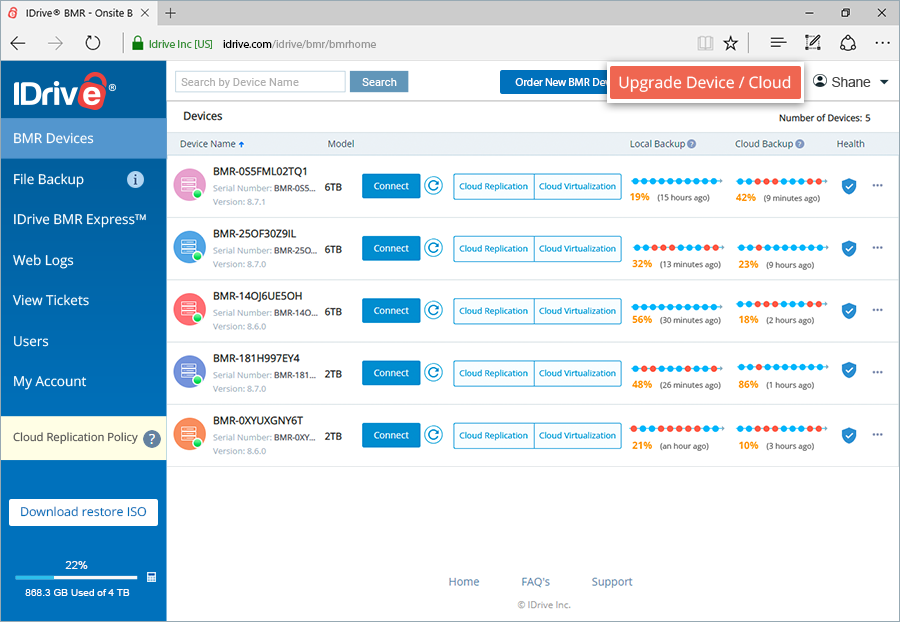
Task: Click Download restore ISO button
Action: (x=83, y=512)
